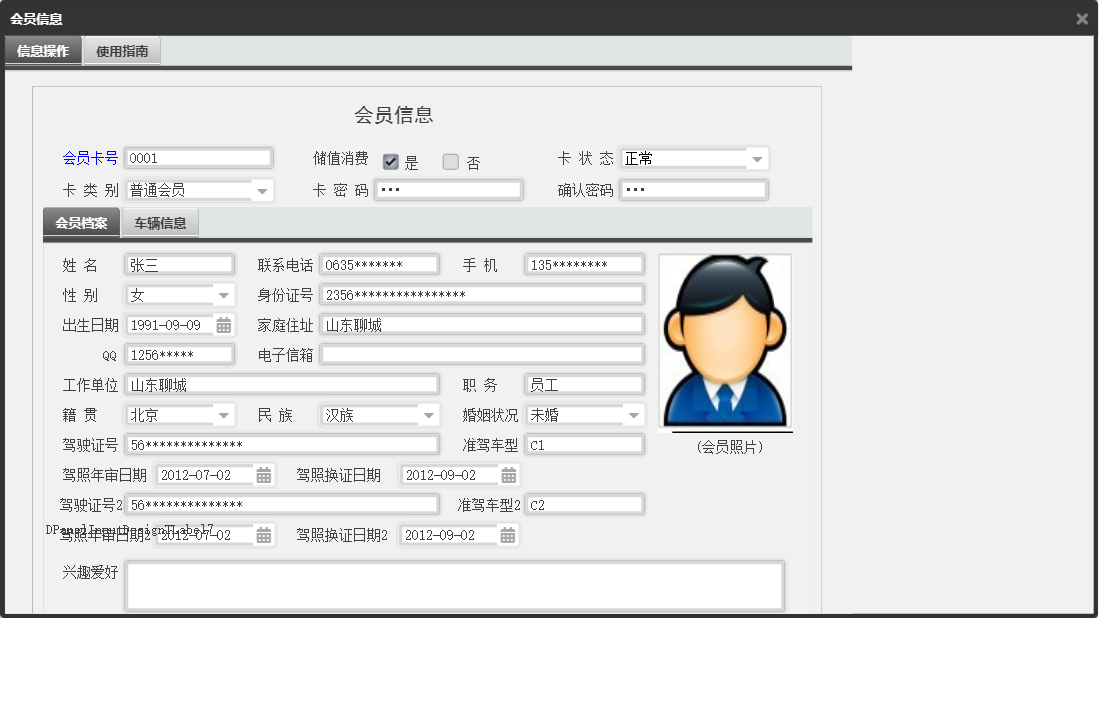Switch to the 车辆信息 tab
Screen dimensions: 1099x712
(159, 222)
